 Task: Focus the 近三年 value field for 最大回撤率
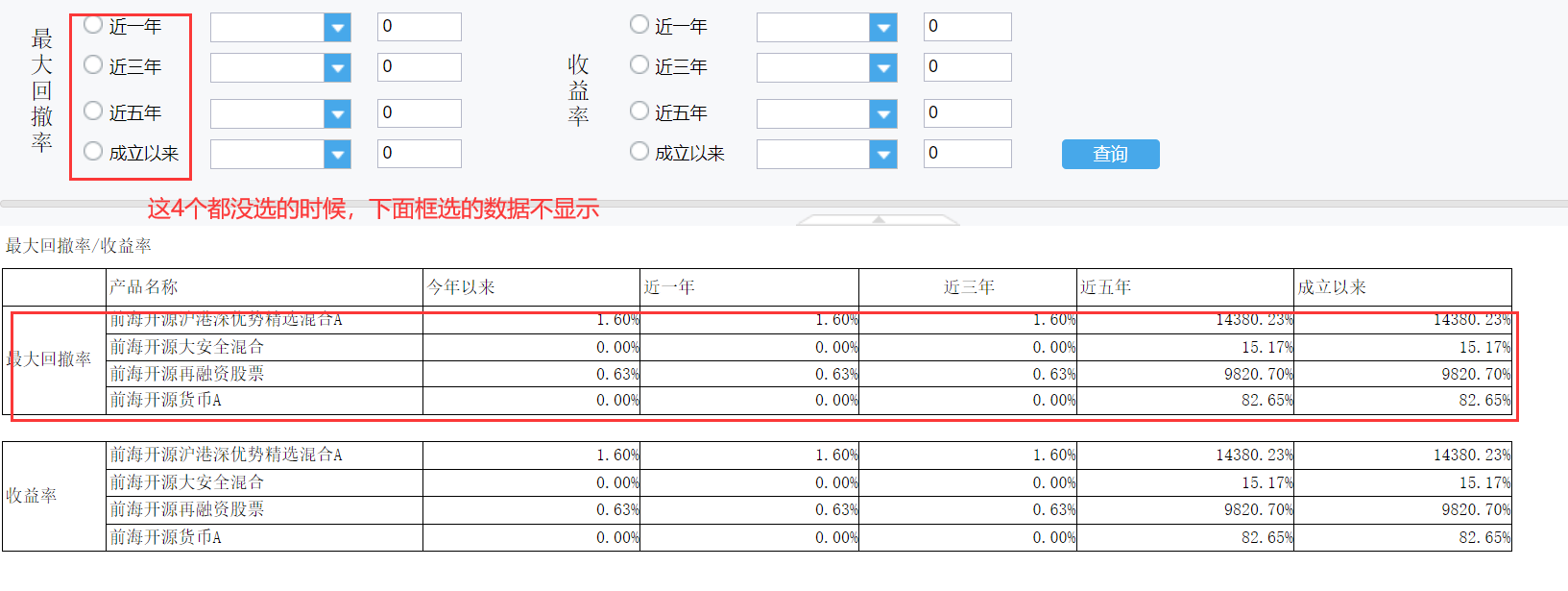[x=420, y=67]
